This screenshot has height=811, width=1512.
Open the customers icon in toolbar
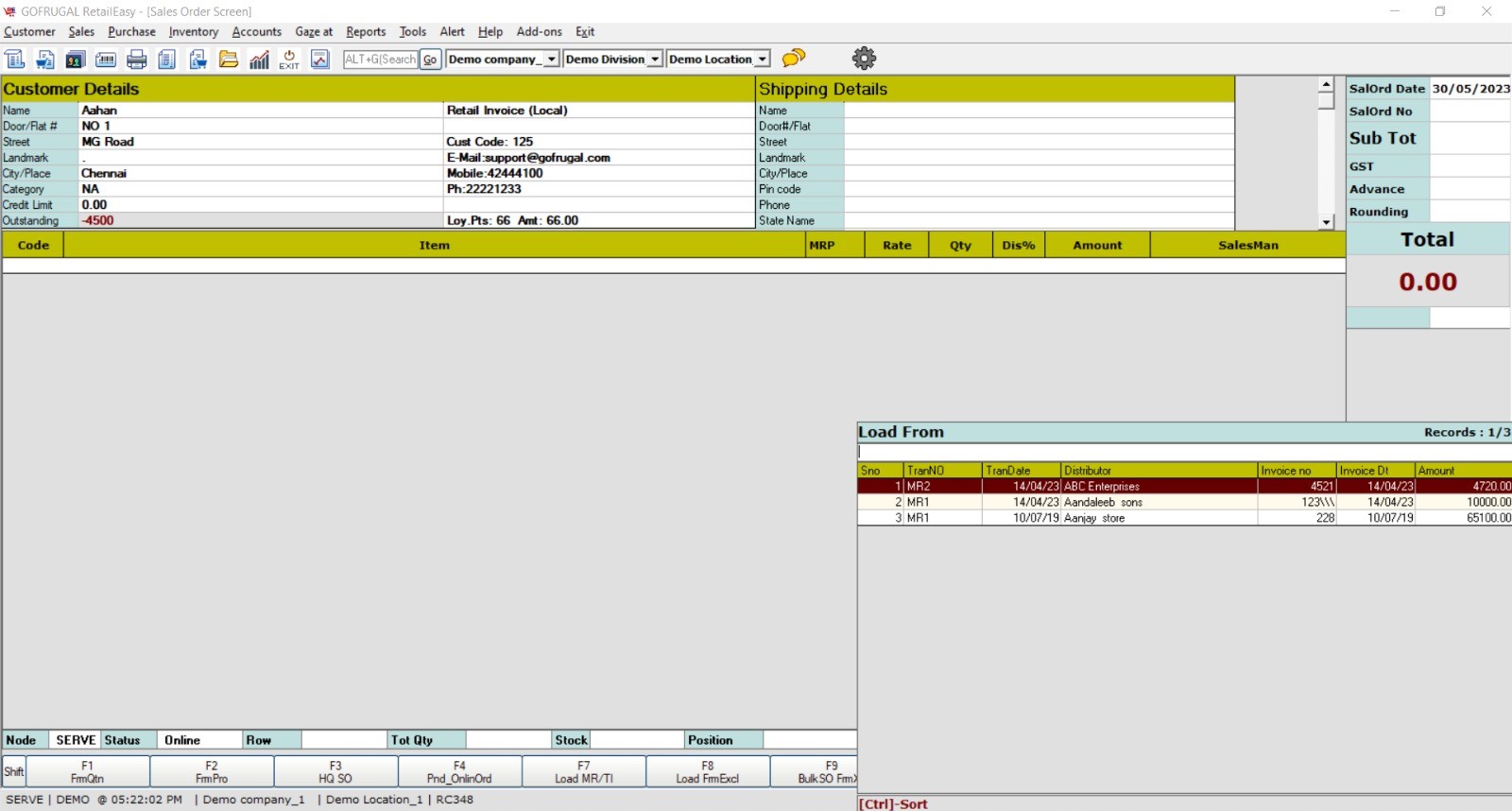[76, 59]
